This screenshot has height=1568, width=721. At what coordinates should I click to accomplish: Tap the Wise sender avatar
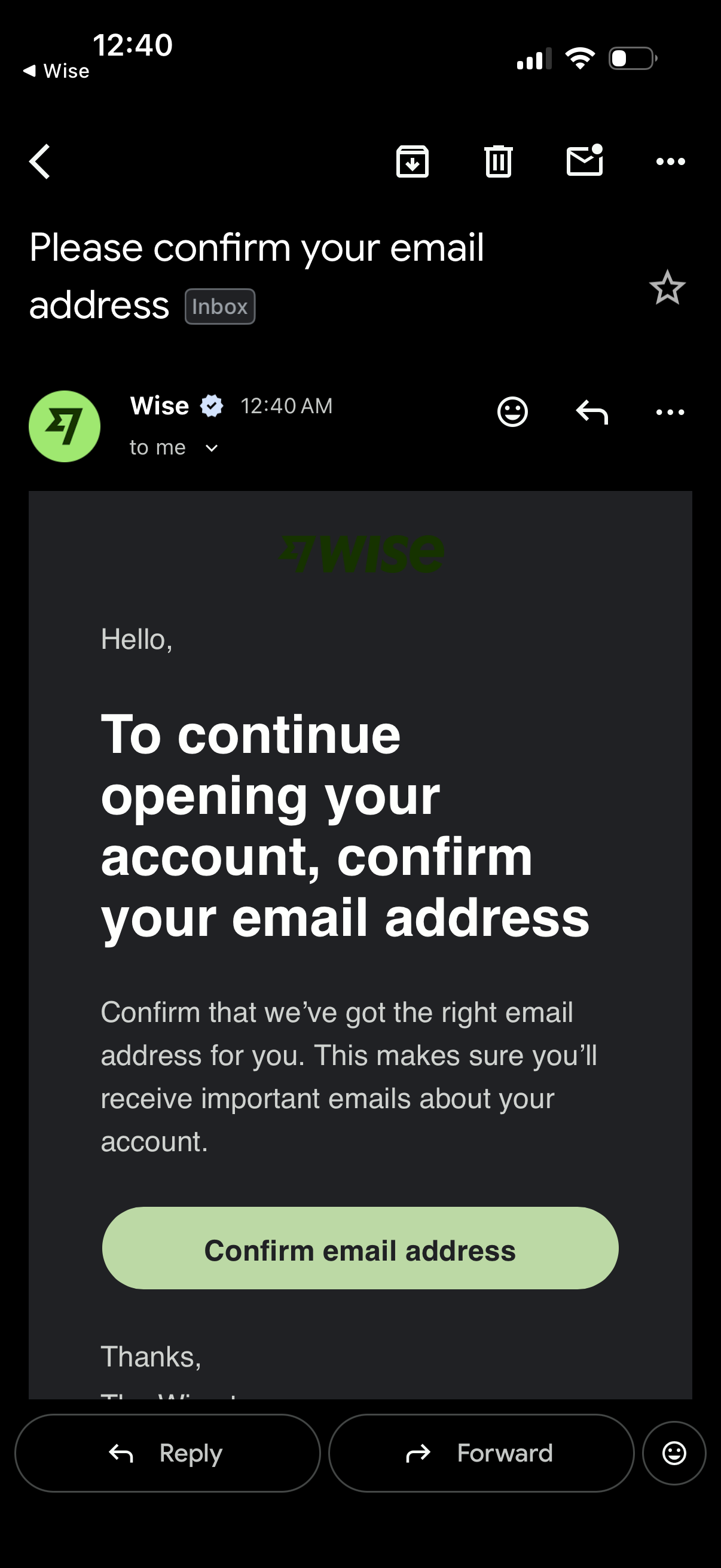coord(65,426)
